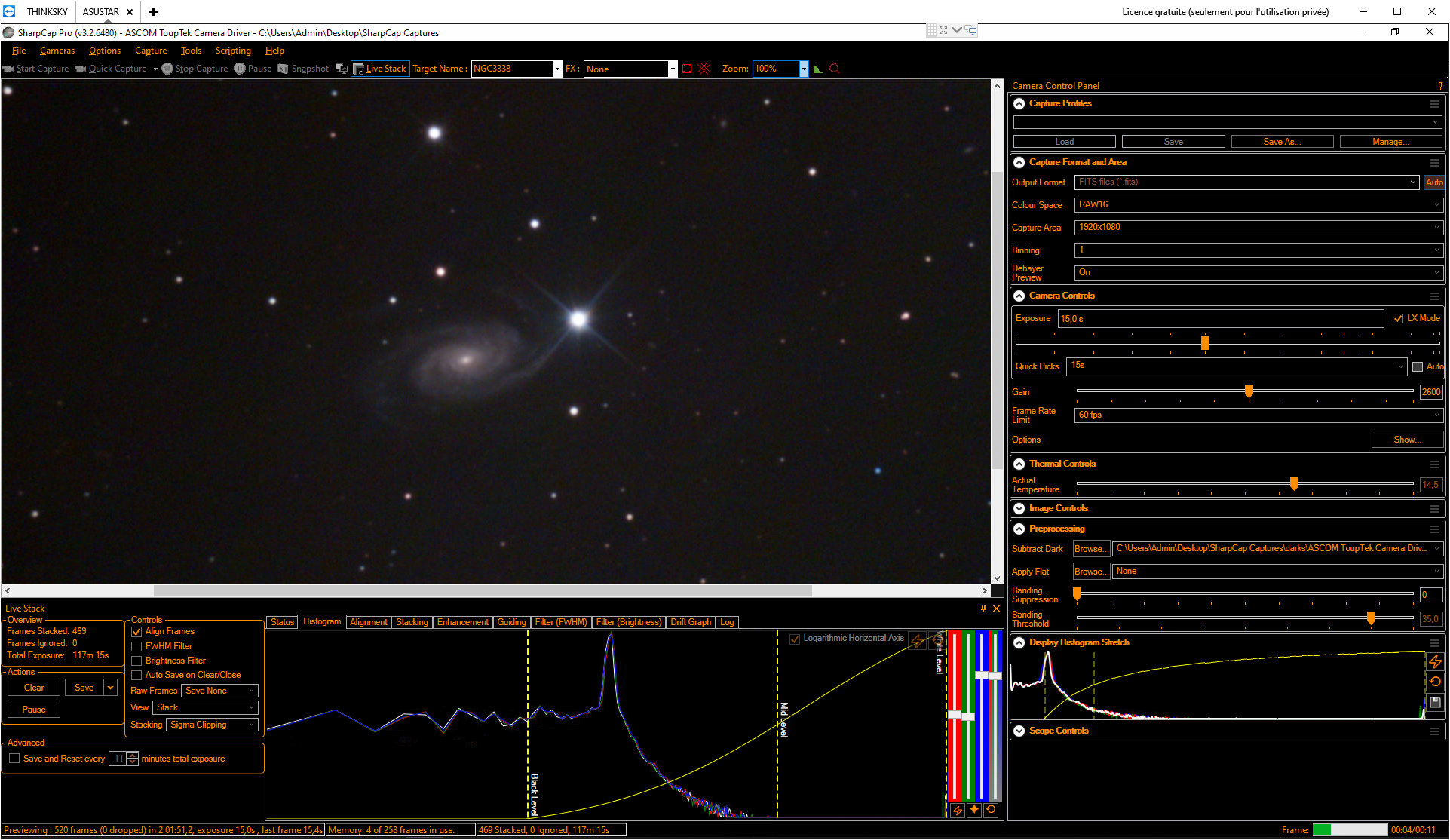Viewport: 1450px width, 840px height.
Task: Close the Live Stack panel
Action: (996, 609)
